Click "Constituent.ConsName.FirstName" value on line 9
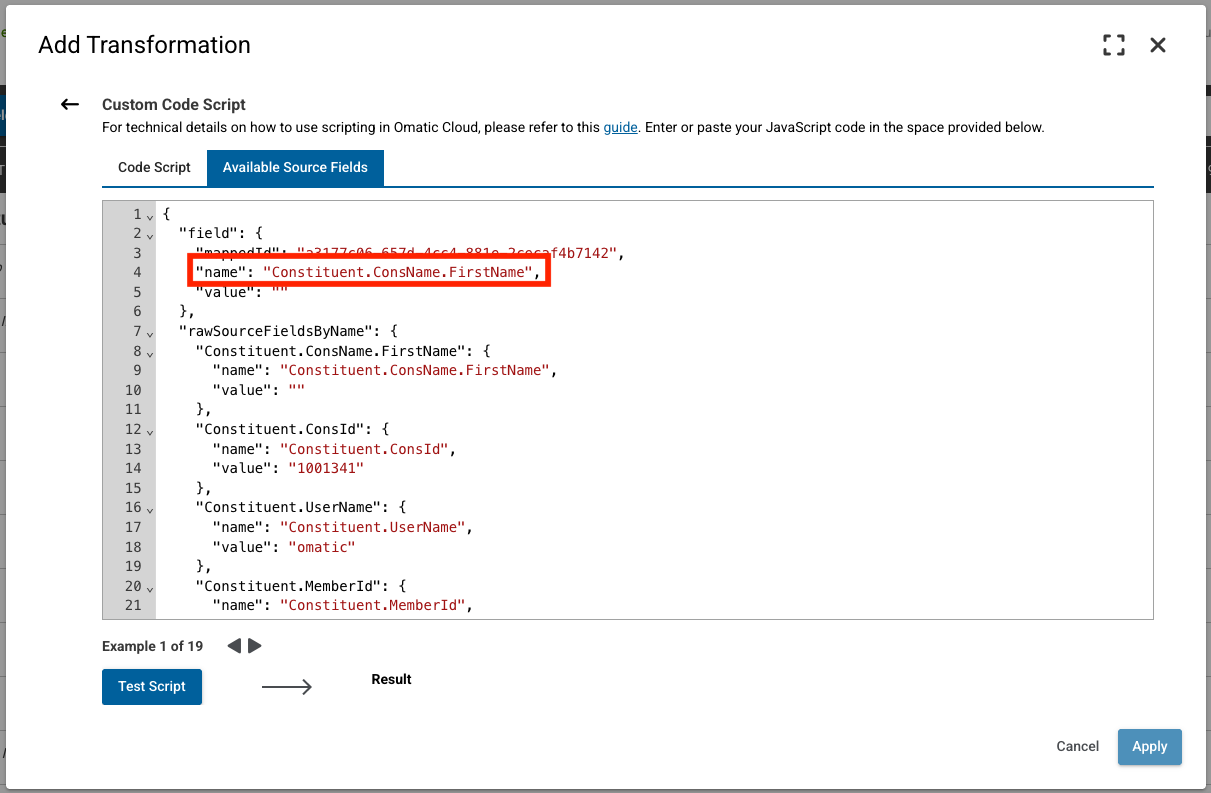 coord(413,370)
